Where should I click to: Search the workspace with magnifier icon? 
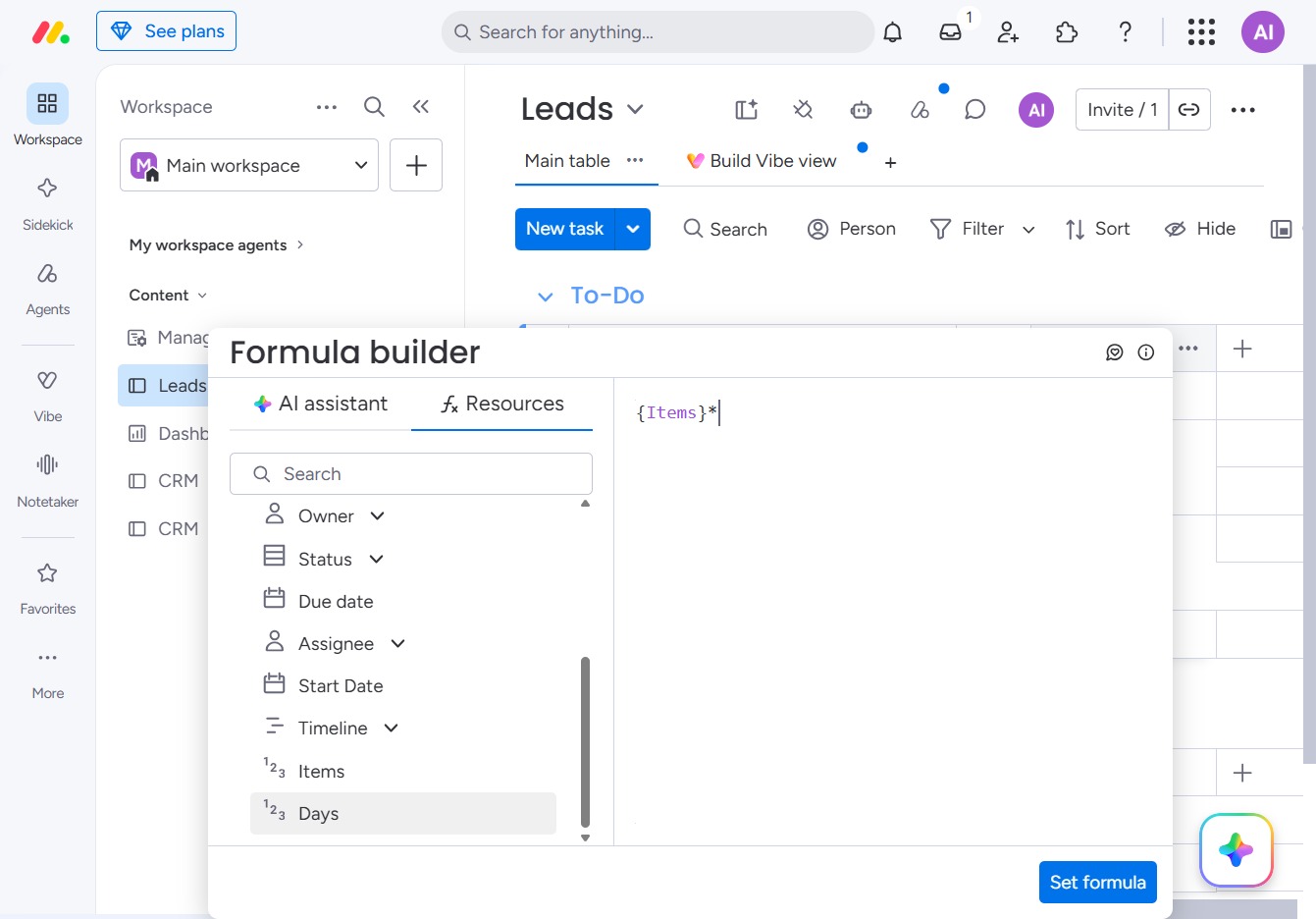pos(374,106)
